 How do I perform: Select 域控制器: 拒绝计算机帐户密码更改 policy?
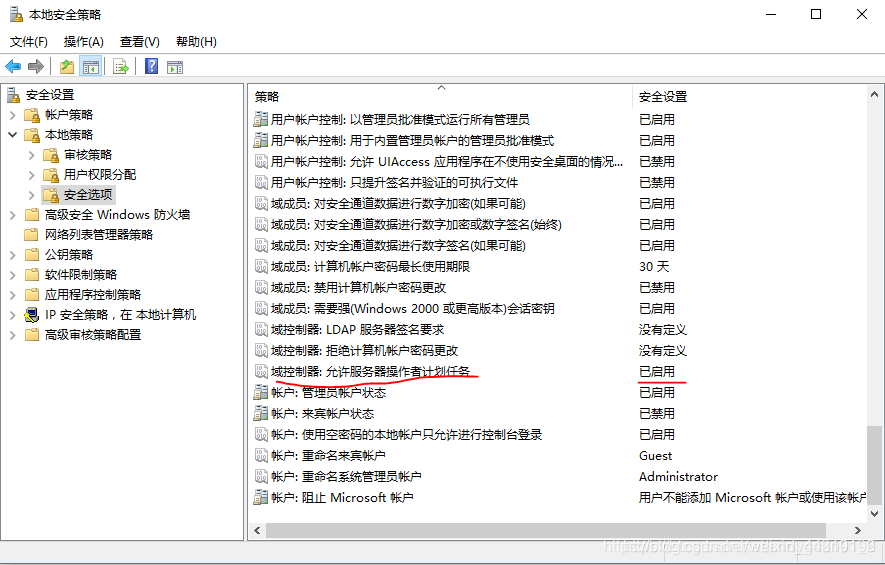pos(364,351)
